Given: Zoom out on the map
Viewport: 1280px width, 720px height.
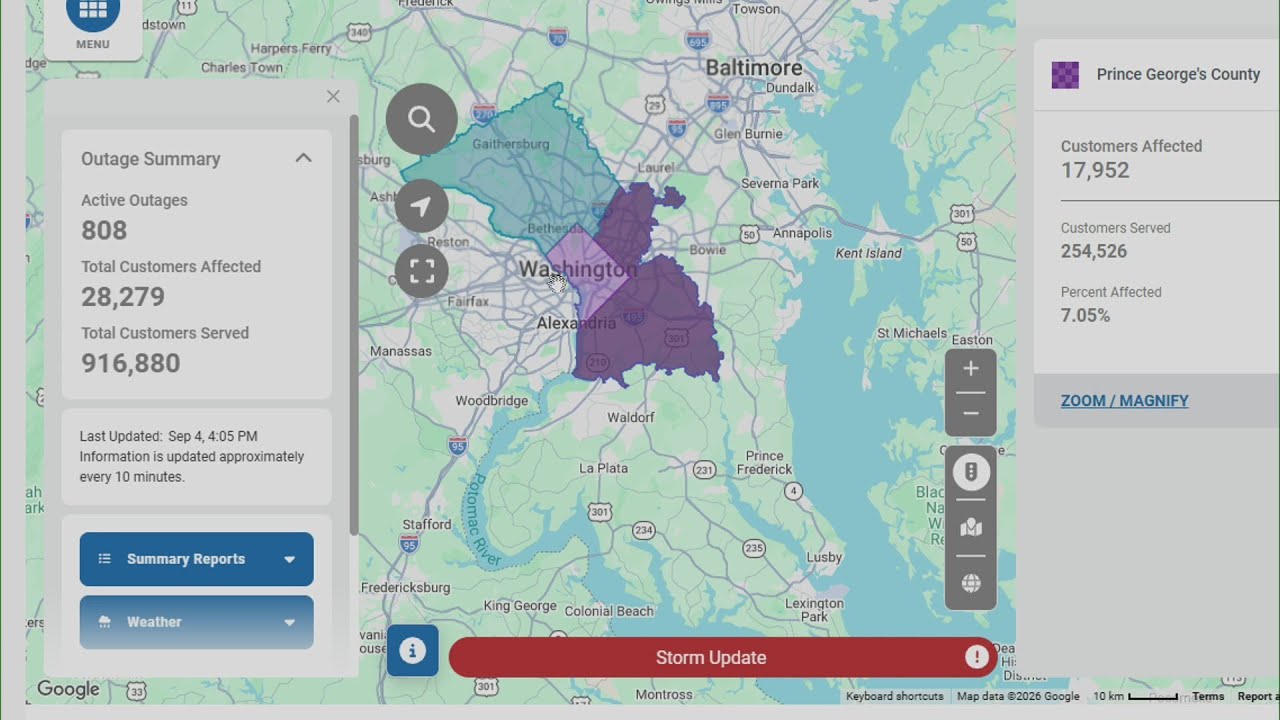Looking at the screenshot, I should click(x=970, y=414).
